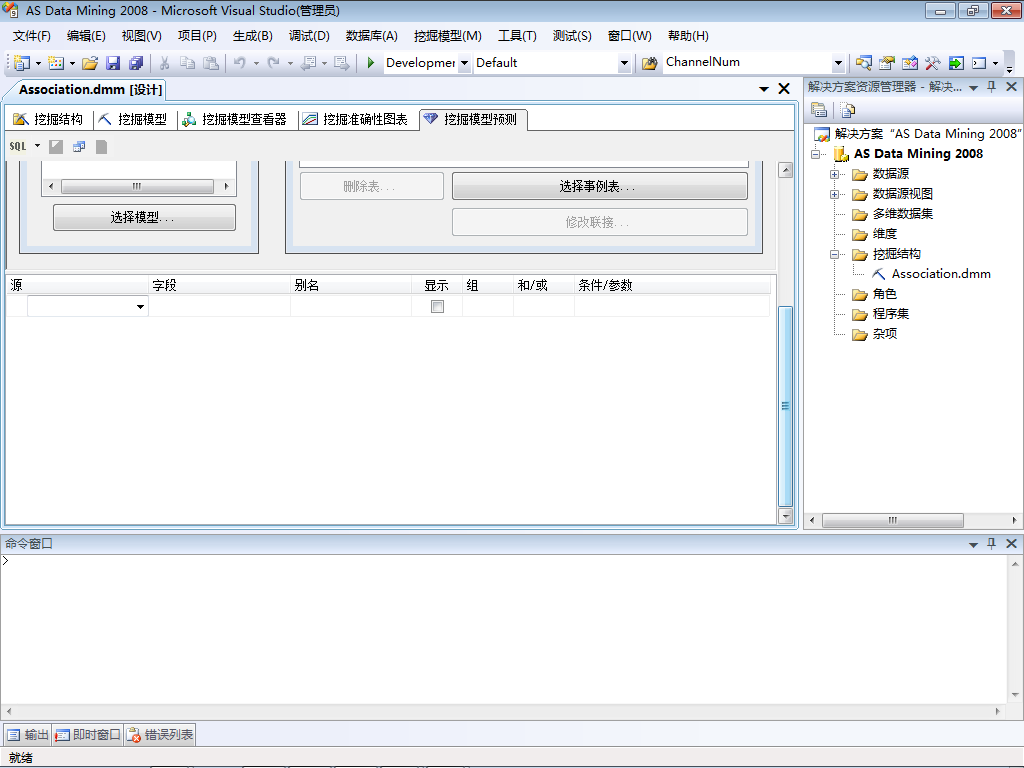Select the 杂项 folder in Solution Explorer
This screenshot has width=1024, height=768.
(884, 334)
